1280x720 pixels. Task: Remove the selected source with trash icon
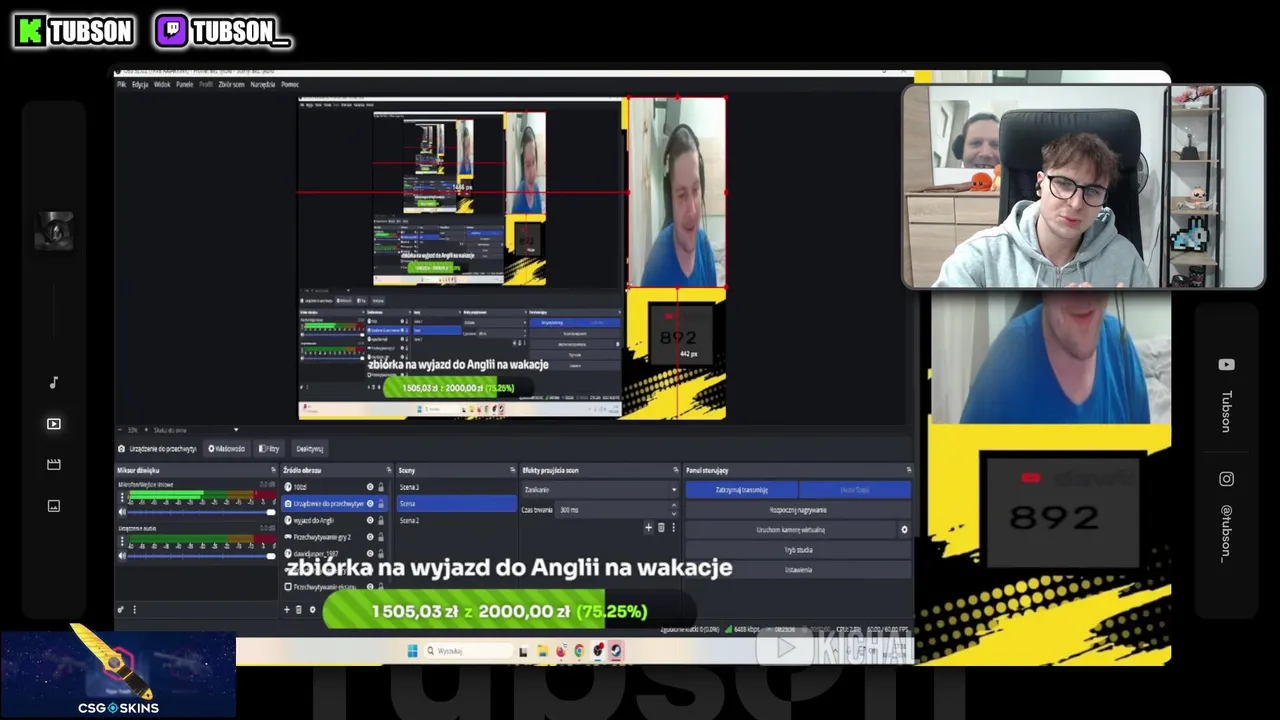point(299,609)
